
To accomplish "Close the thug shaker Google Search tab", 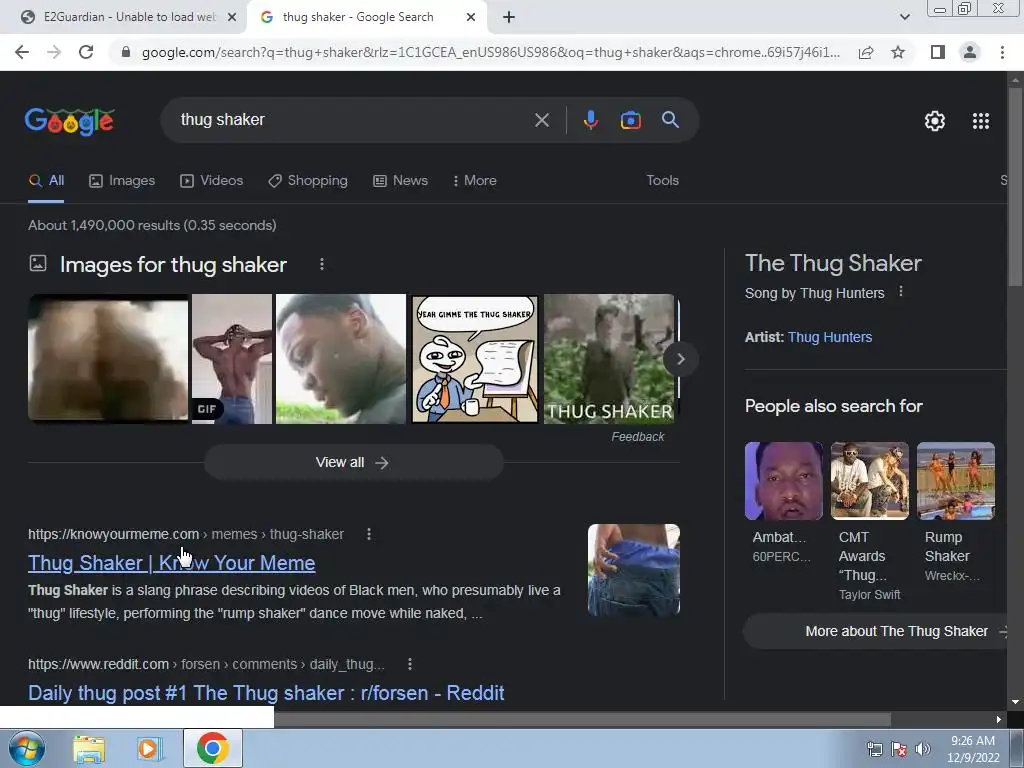I will click(471, 17).
